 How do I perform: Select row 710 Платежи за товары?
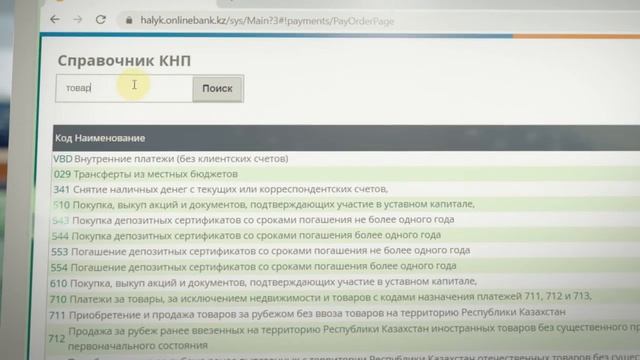point(344,298)
